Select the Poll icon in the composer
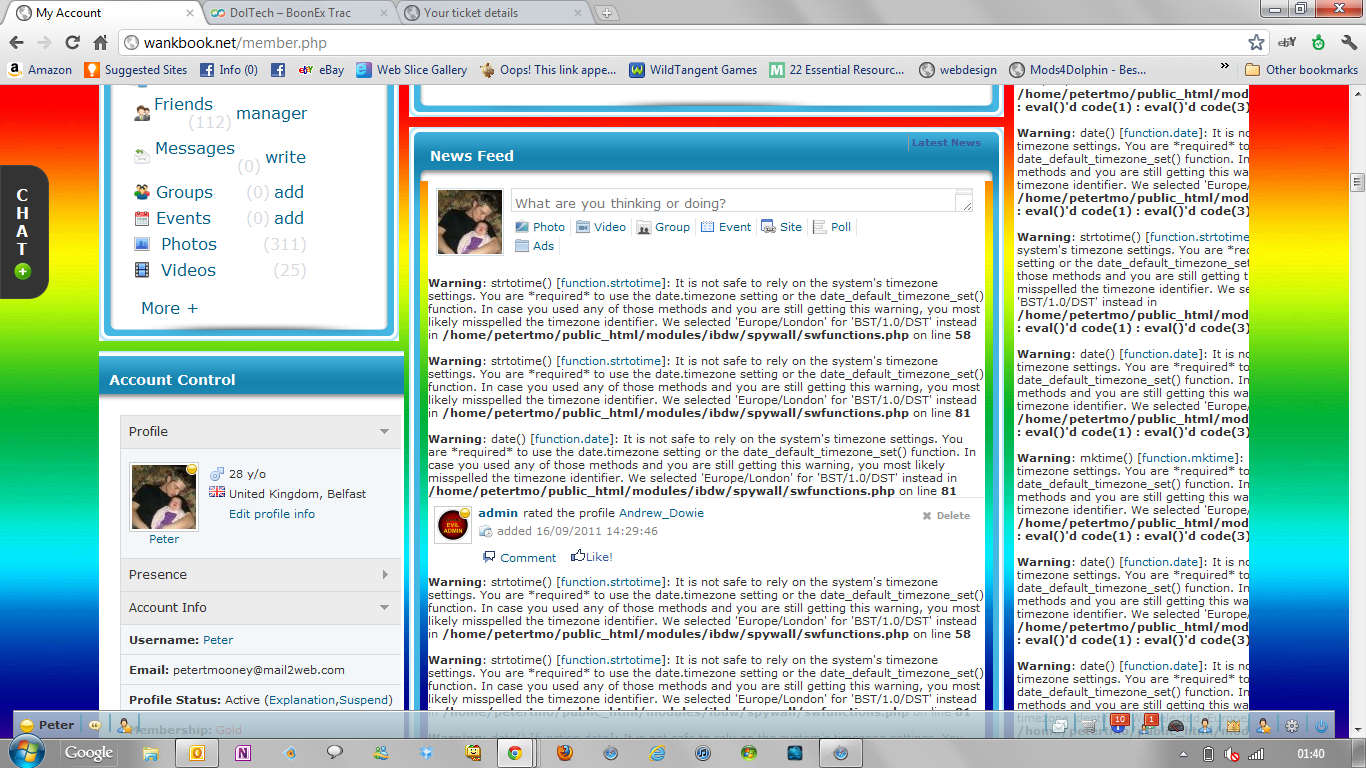 819,227
